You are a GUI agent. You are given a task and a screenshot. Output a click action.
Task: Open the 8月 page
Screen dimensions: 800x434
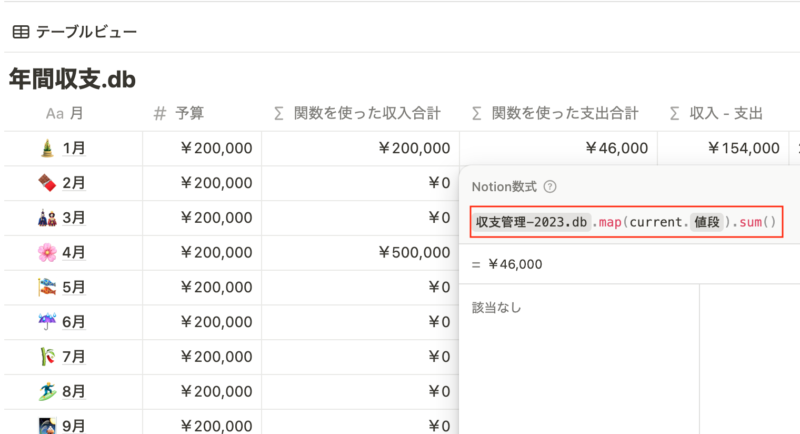pos(73,391)
